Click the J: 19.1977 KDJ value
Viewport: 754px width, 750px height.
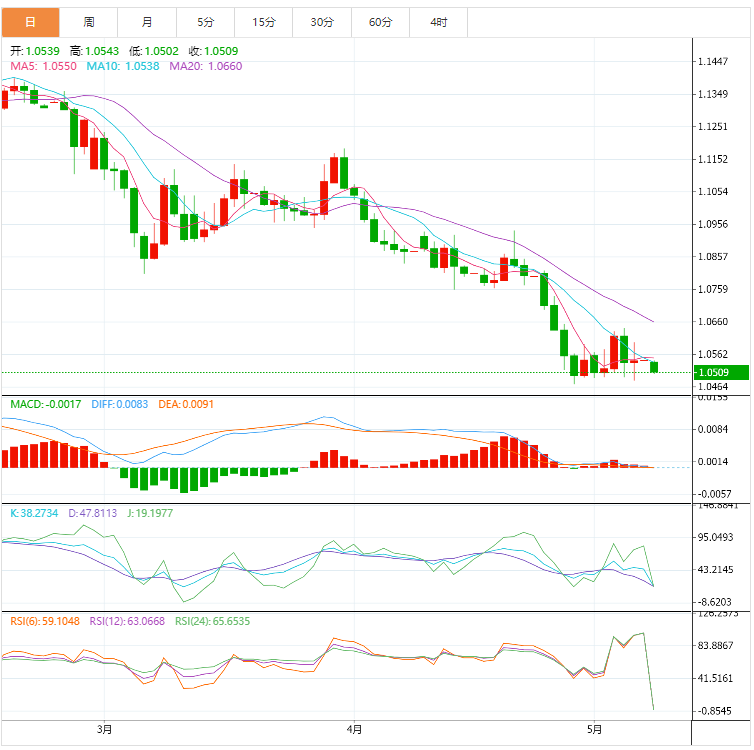[150, 513]
